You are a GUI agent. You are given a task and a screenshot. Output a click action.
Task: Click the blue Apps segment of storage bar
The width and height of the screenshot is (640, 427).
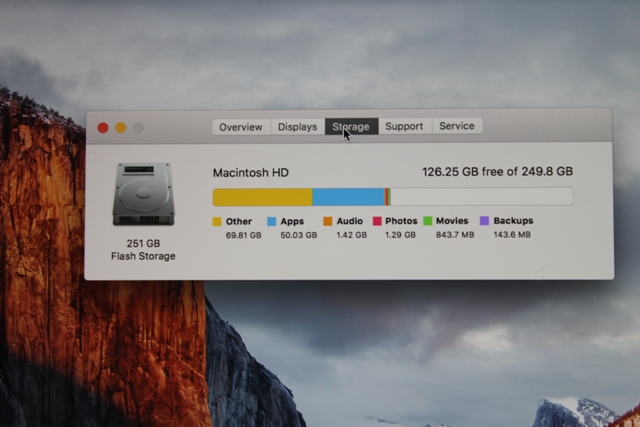[x=348, y=197]
